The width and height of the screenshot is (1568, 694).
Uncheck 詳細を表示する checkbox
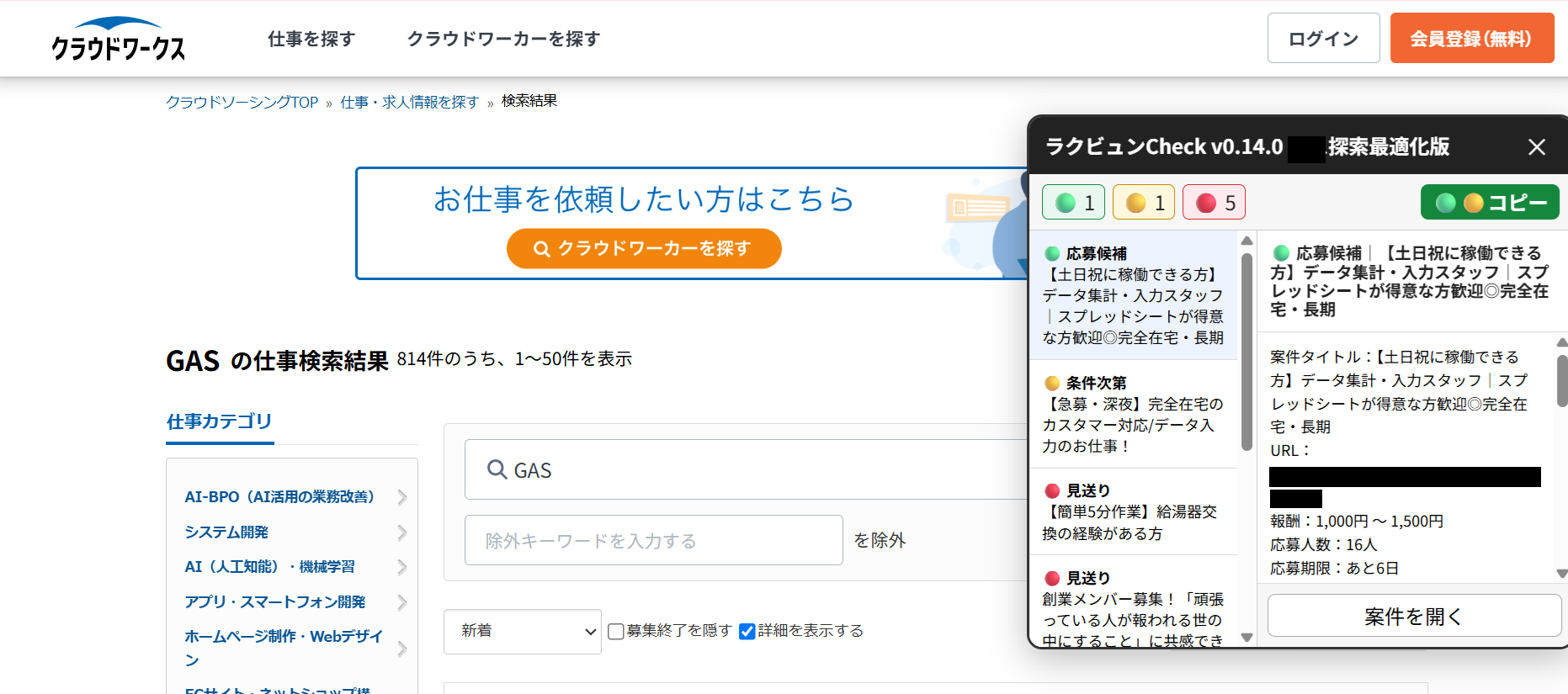pyautogui.click(x=747, y=631)
